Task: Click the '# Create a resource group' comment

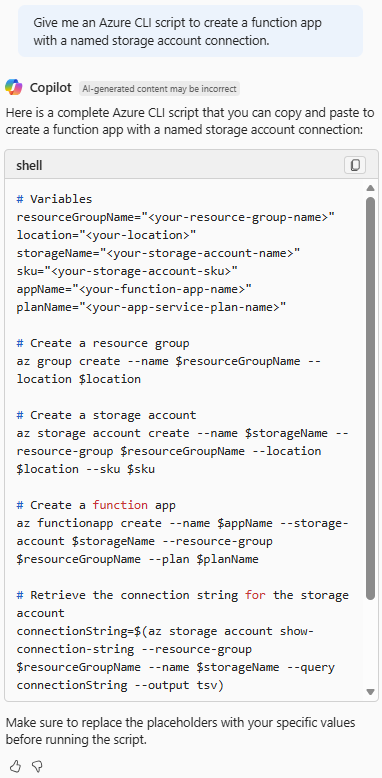Action: [x=103, y=343]
